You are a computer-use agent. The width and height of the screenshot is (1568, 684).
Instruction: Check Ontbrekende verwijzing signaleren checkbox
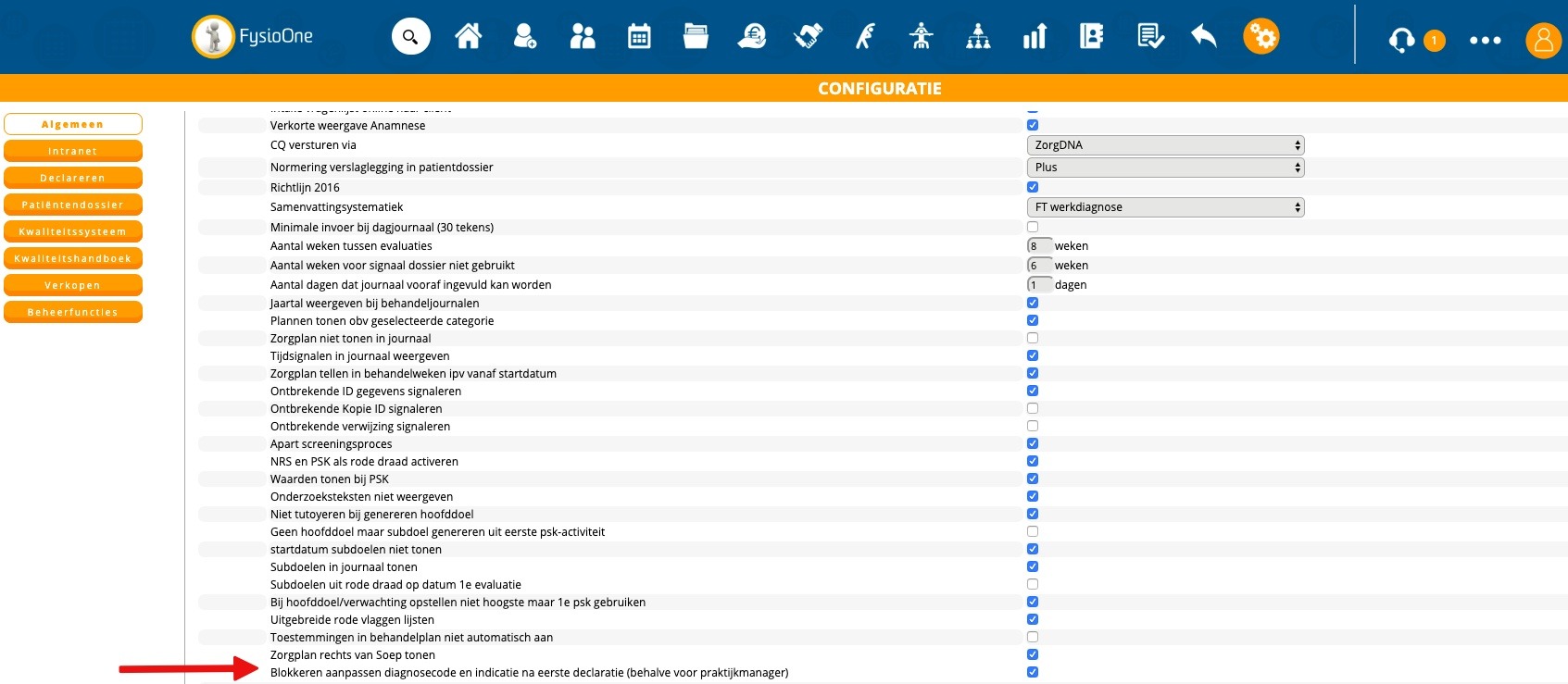(1033, 426)
